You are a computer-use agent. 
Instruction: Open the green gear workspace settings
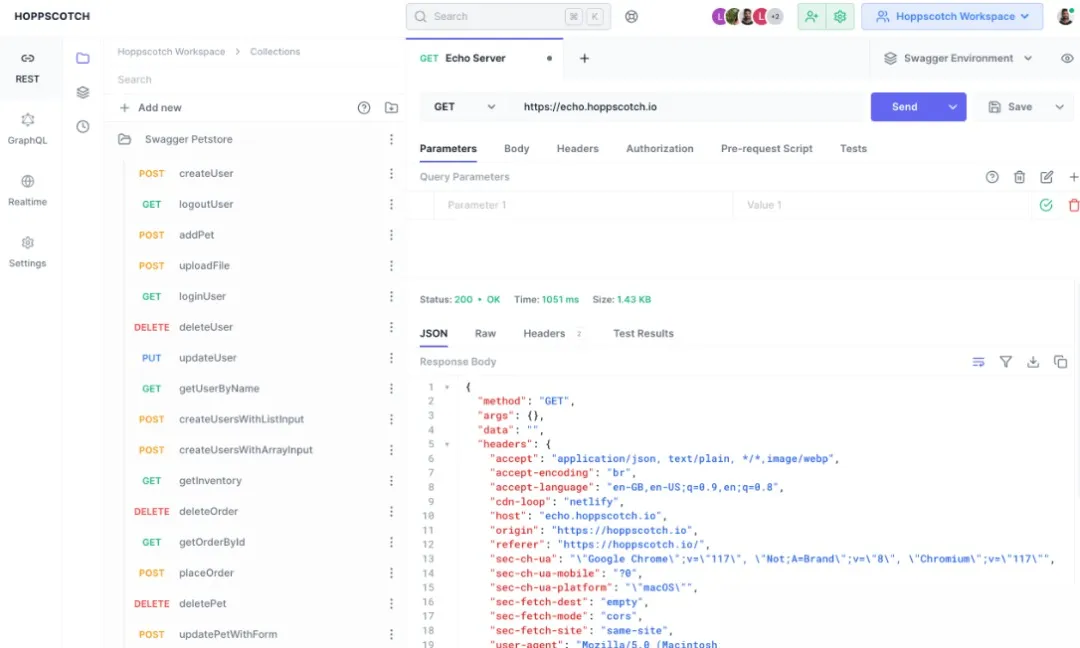[840, 17]
